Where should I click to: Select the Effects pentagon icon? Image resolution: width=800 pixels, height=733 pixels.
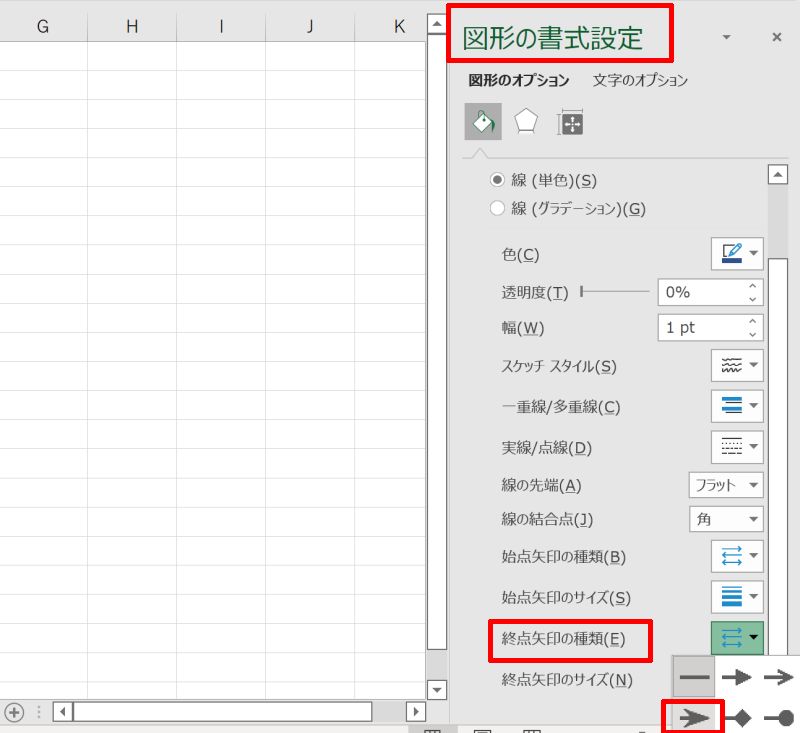pos(523,121)
